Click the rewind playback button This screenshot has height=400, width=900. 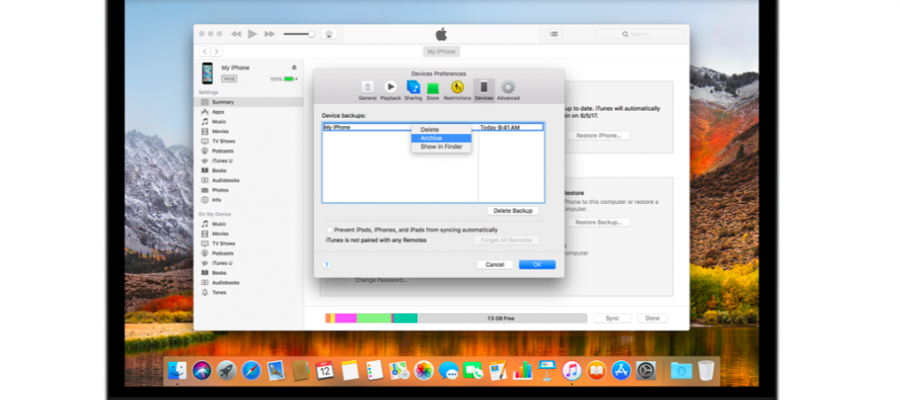[x=236, y=34]
